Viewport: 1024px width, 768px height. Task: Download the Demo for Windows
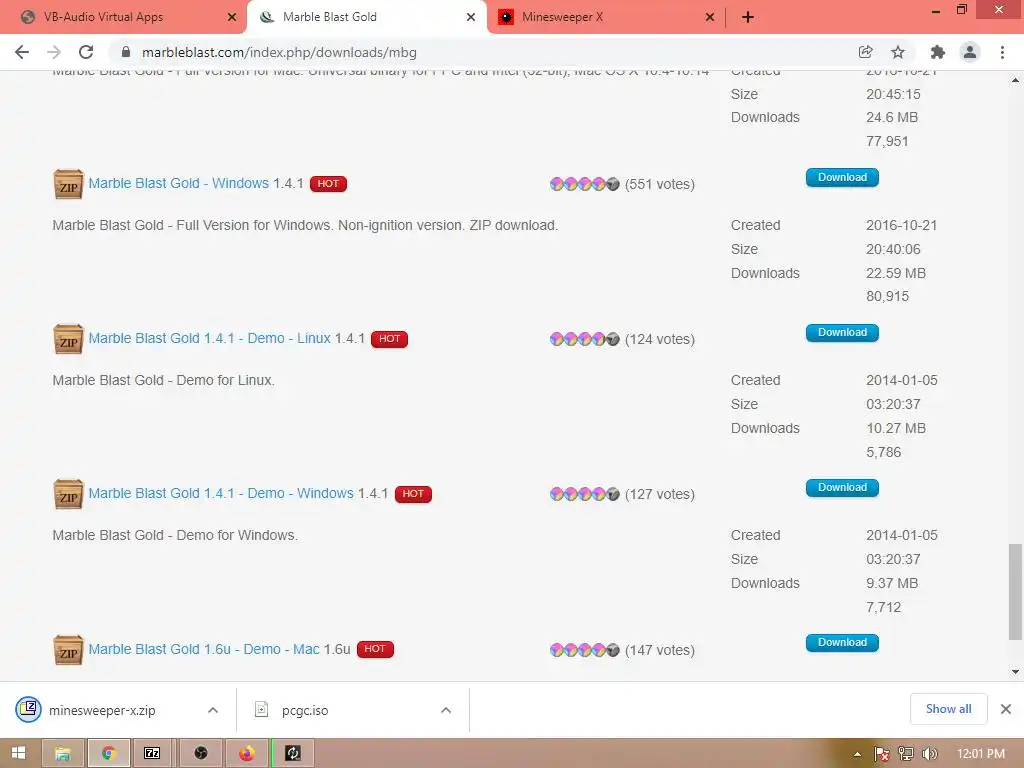point(842,488)
